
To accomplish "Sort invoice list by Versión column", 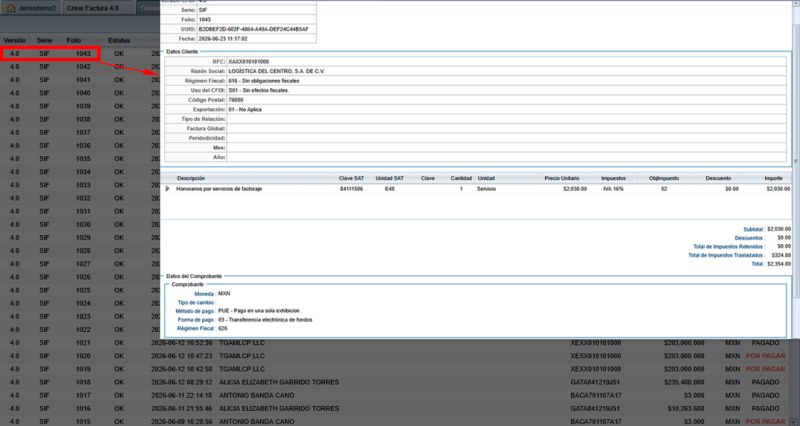I will coord(15,40).
